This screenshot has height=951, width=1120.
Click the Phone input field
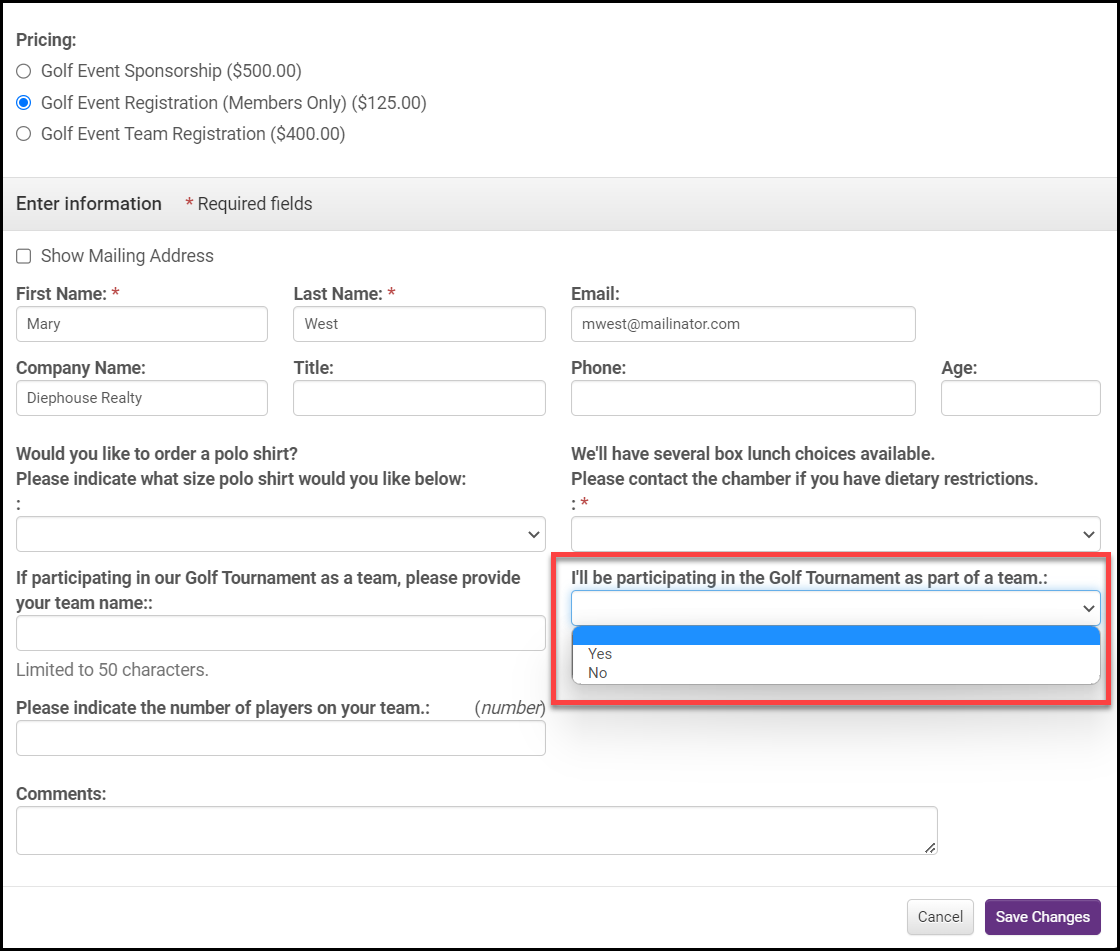[742, 398]
